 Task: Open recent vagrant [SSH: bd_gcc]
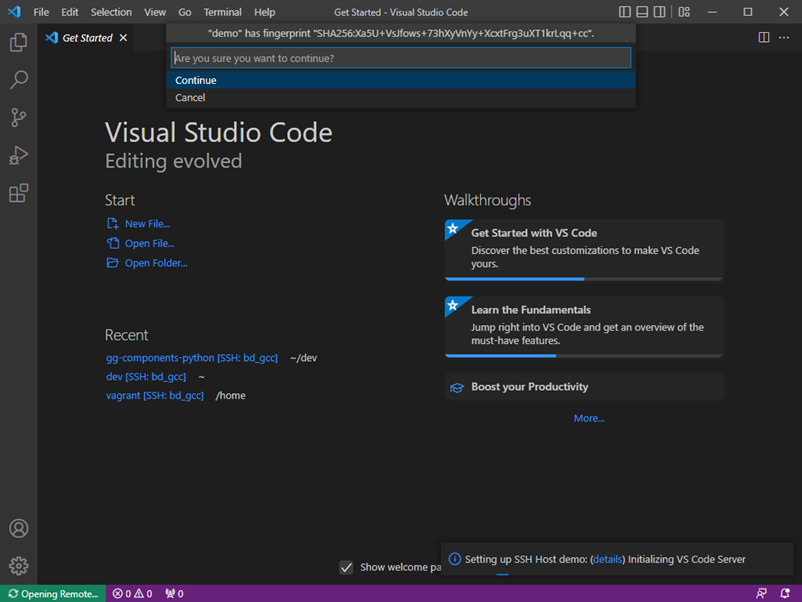[x=154, y=396]
